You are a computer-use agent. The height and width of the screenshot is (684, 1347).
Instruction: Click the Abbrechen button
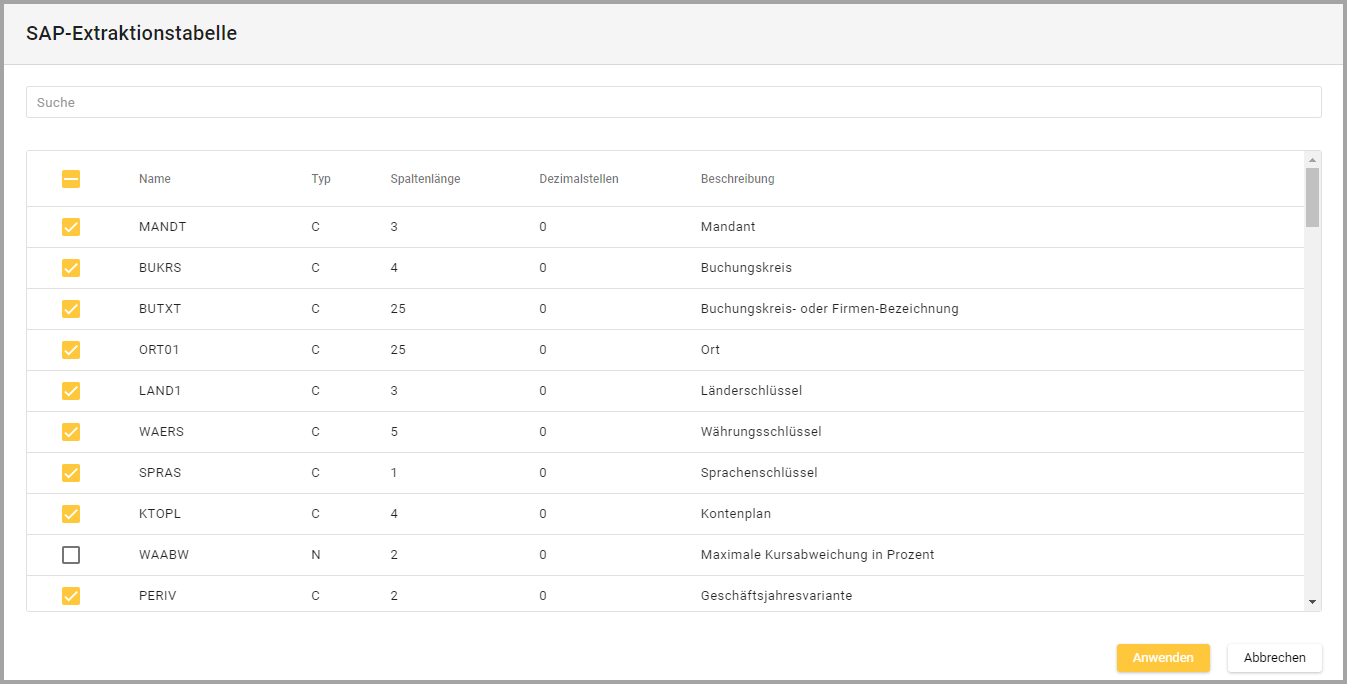point(1274,658)
